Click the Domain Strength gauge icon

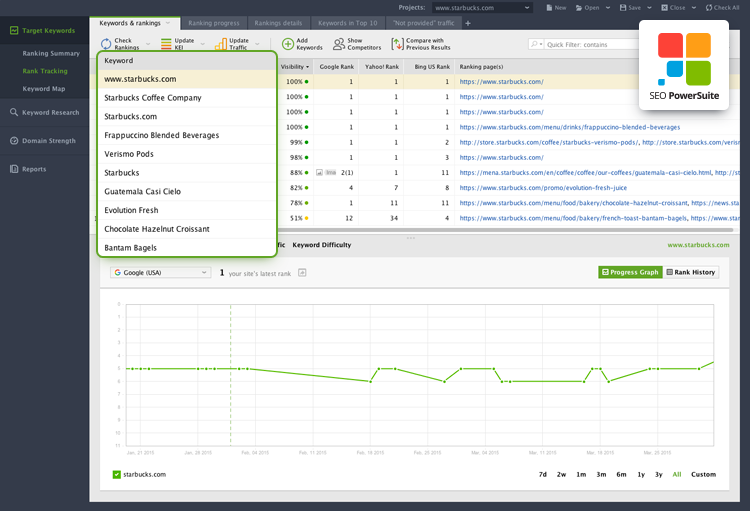click(14, 141)
